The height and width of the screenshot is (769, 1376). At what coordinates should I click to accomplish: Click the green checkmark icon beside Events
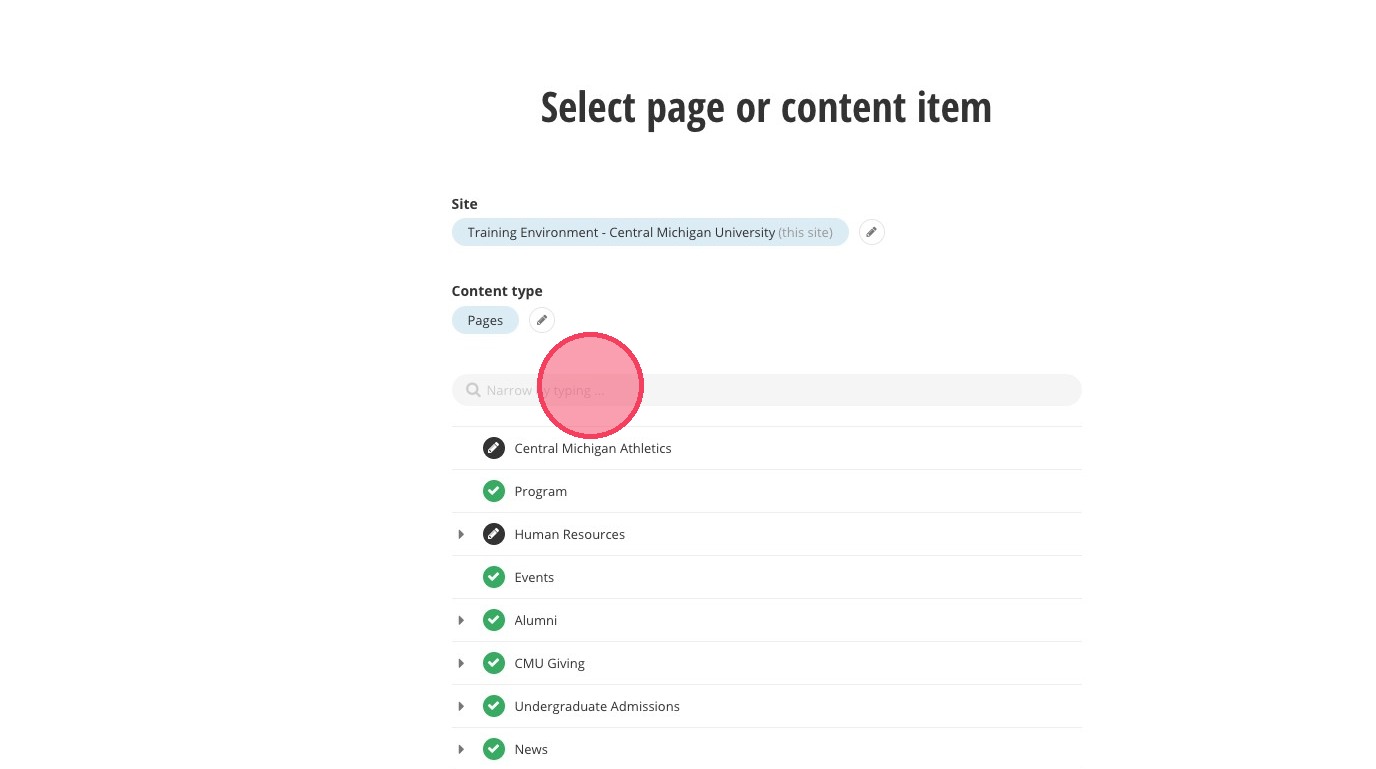tap(493, 577)
